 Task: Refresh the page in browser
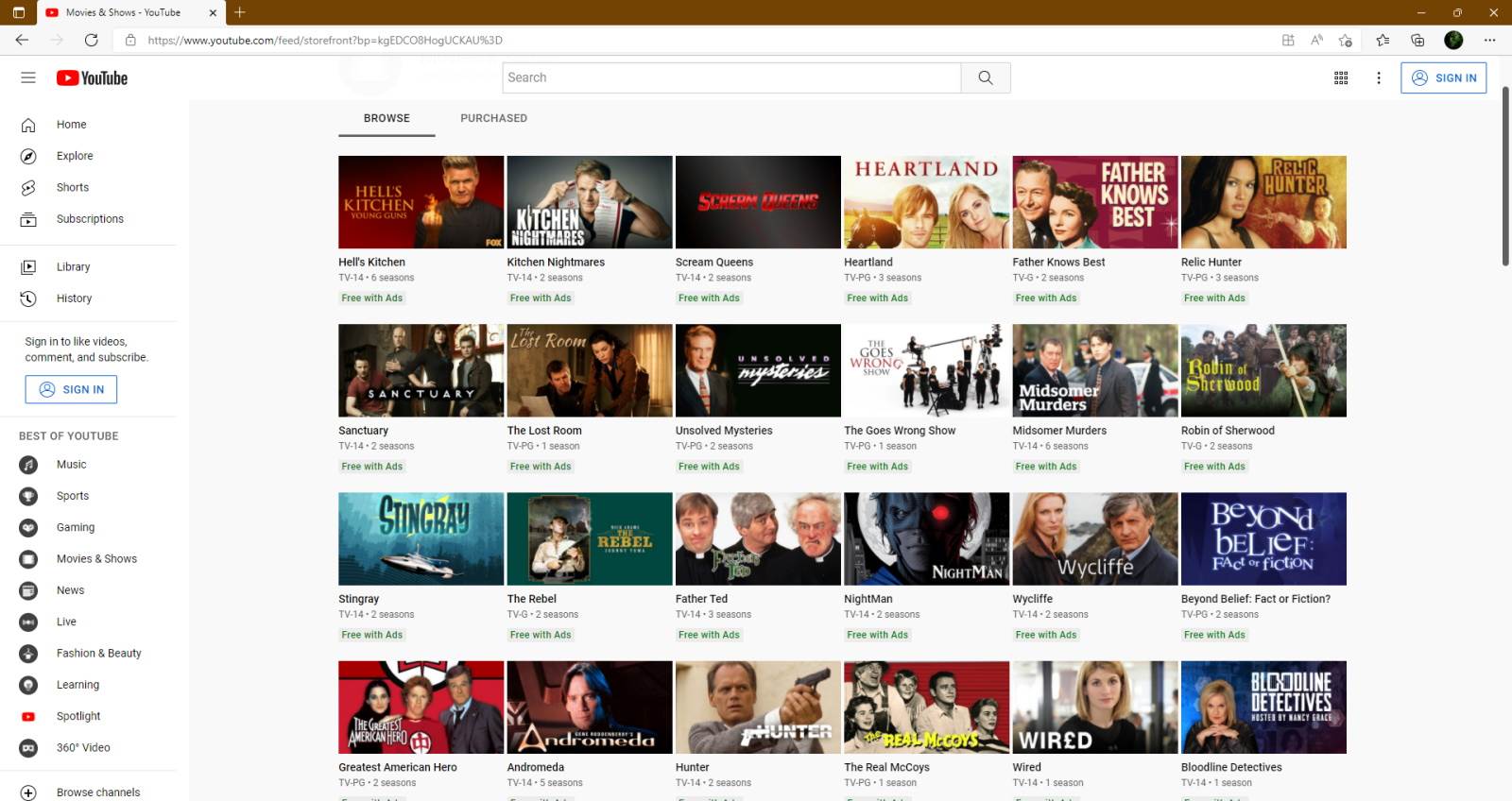pyautogui.click(x=92, y=40)
